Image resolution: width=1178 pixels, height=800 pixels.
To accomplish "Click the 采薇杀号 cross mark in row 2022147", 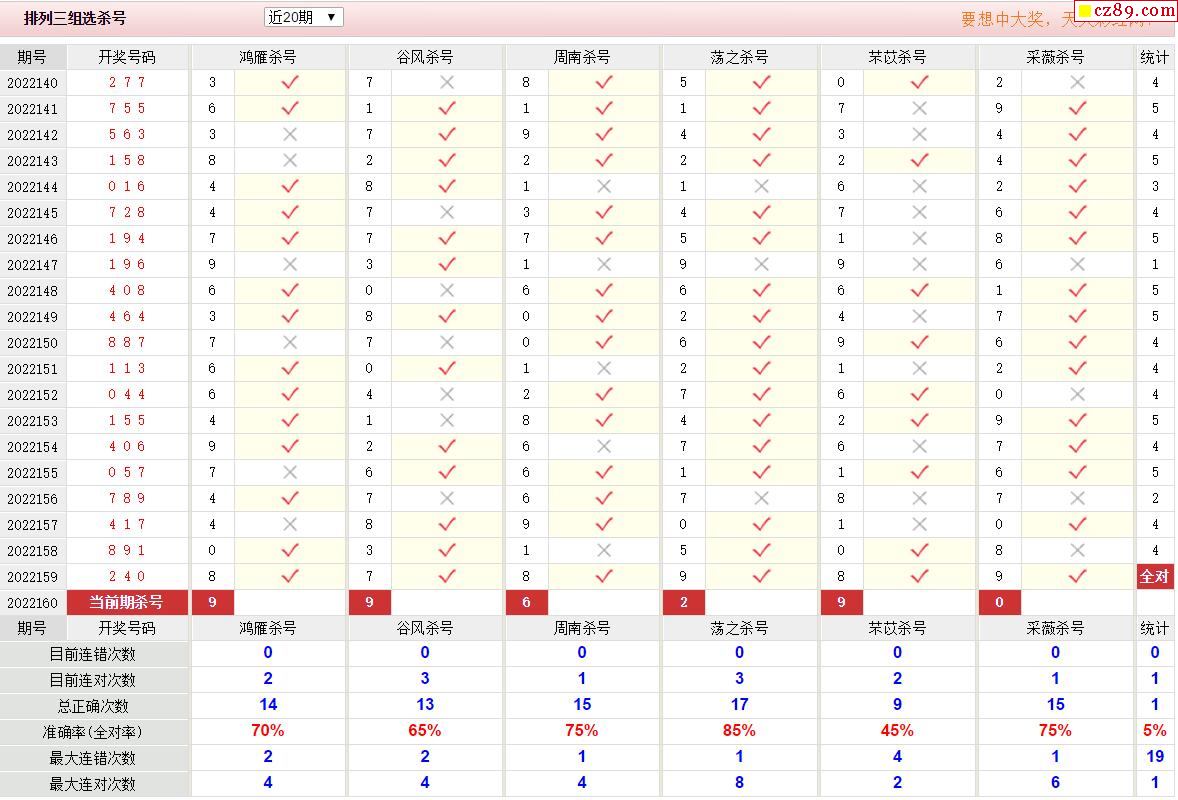I will click(x=1077, y=264).
